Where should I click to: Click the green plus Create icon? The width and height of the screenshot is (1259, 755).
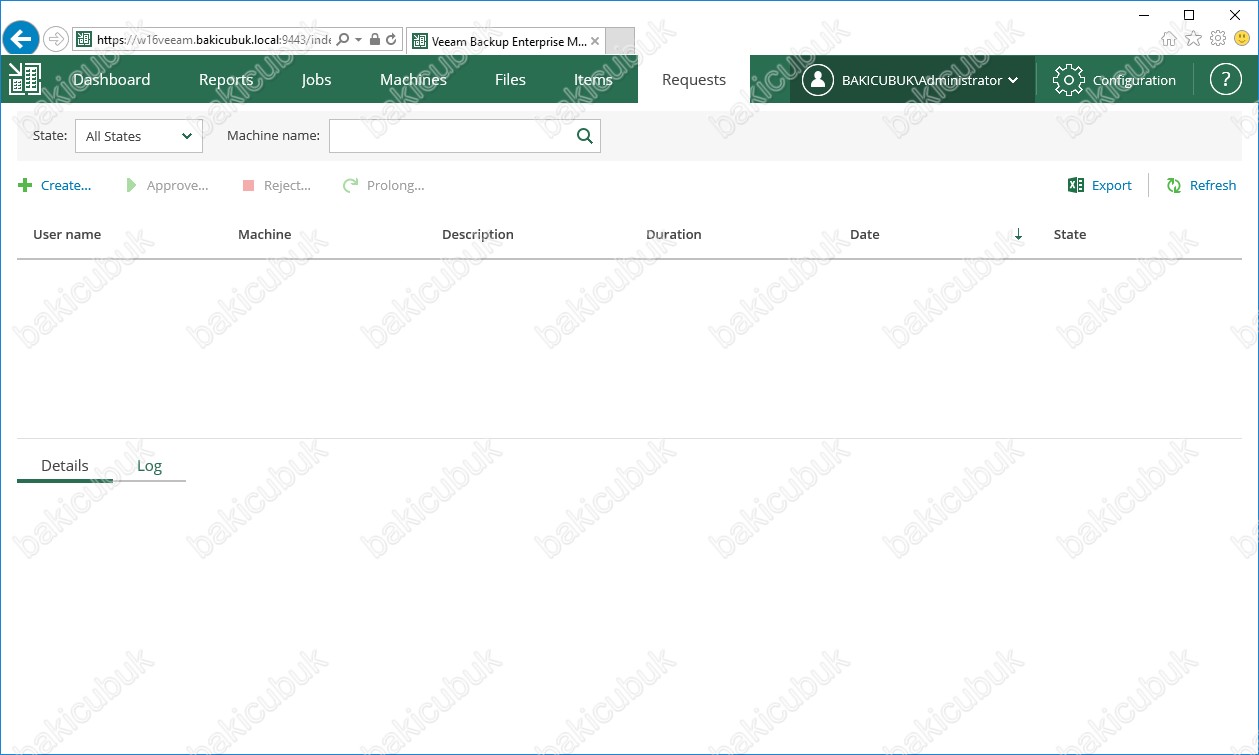click(25, 186)
